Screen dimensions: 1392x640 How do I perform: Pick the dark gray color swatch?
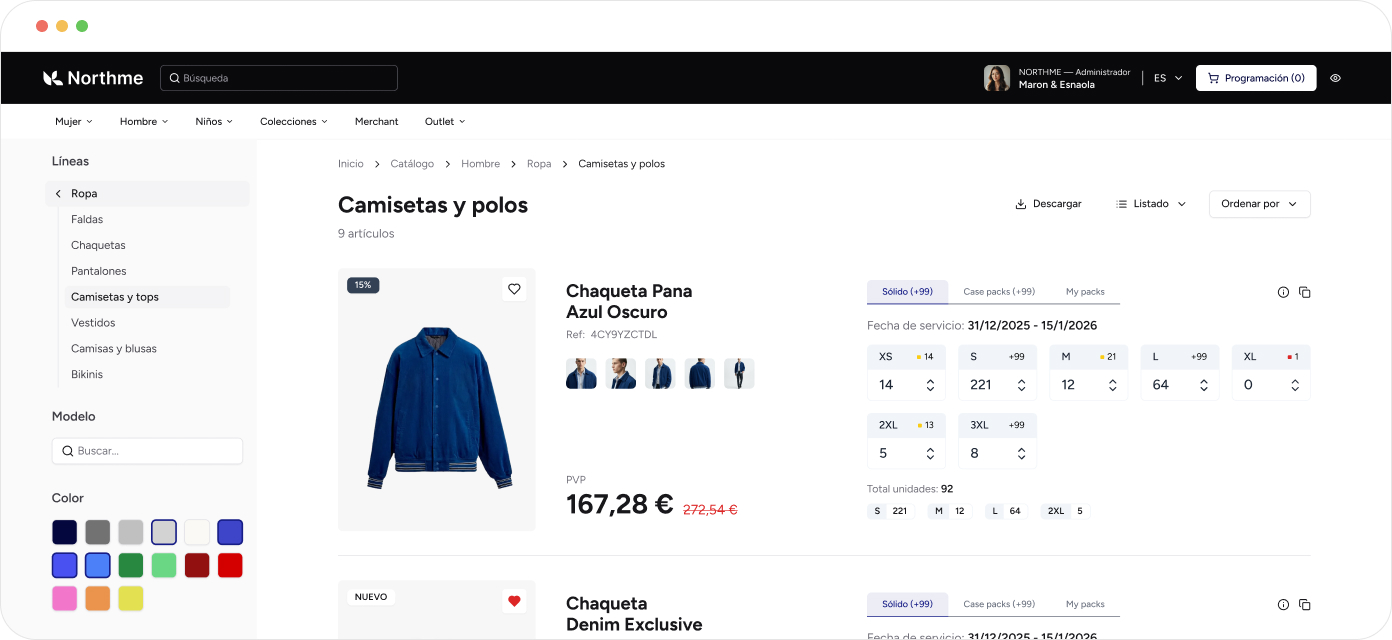[98, 532]
